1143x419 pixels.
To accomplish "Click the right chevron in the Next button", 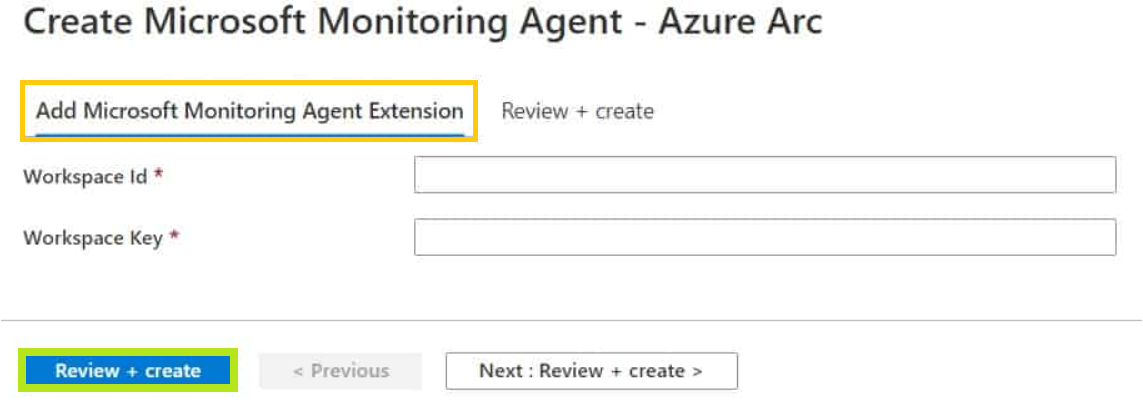I will (698, 372).
